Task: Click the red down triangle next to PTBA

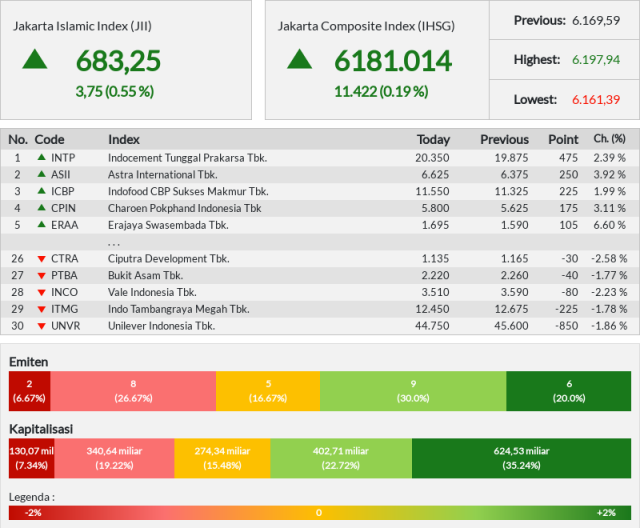Action: click(41, 276)
